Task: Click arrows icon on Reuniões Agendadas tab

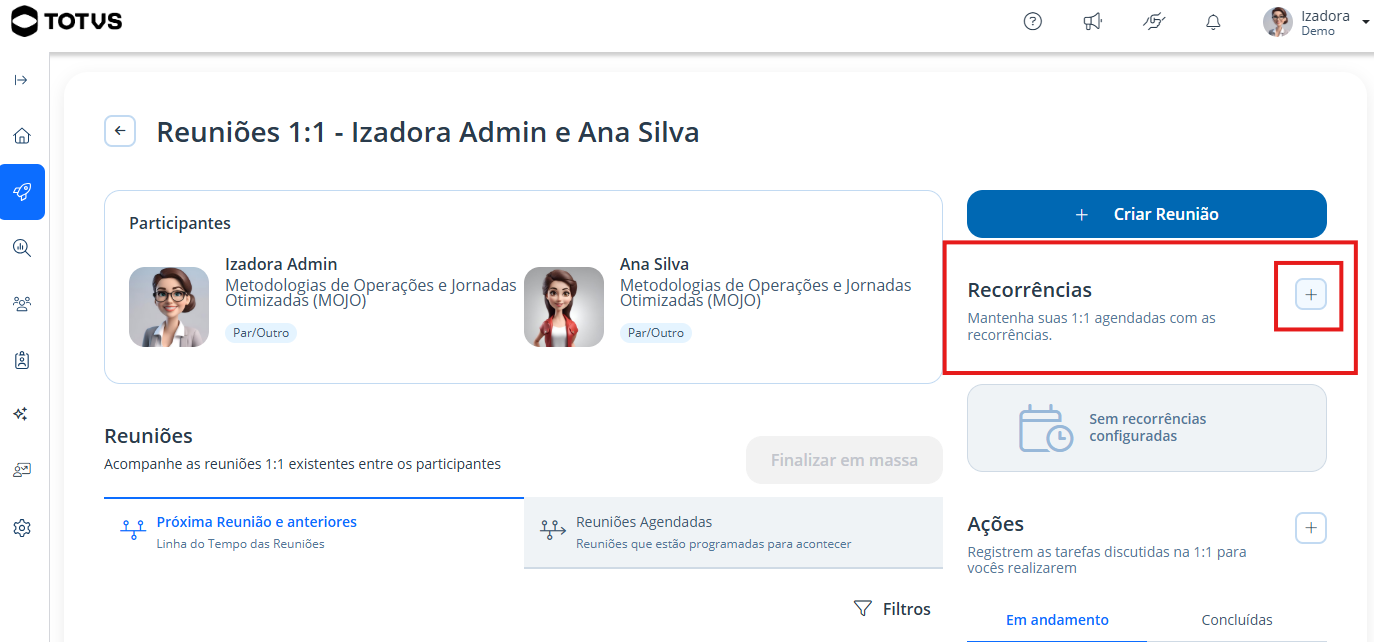Action: [553, 530]
